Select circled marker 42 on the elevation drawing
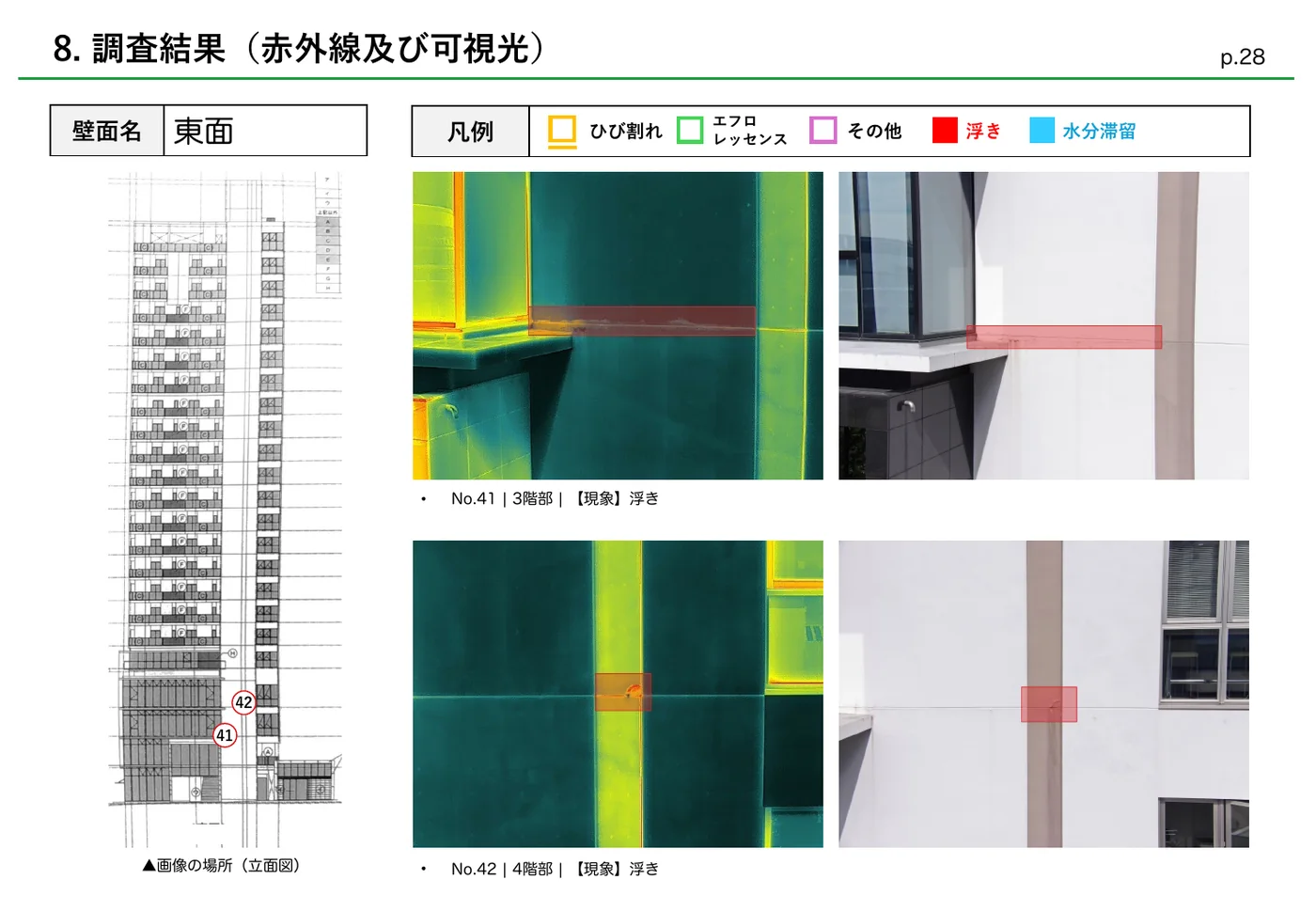The width and height of the screenshot is (1316, 911). point(243,702)
